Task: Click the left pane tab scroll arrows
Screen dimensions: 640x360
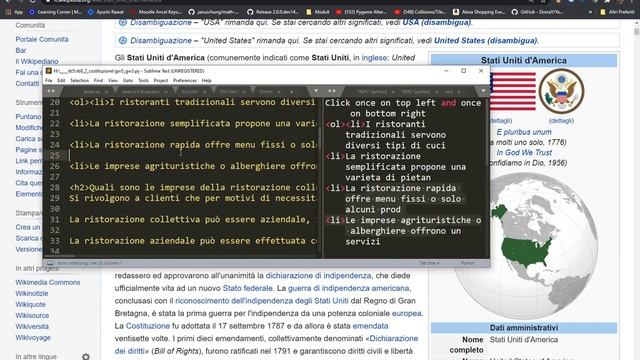Action: coord(51,91)
